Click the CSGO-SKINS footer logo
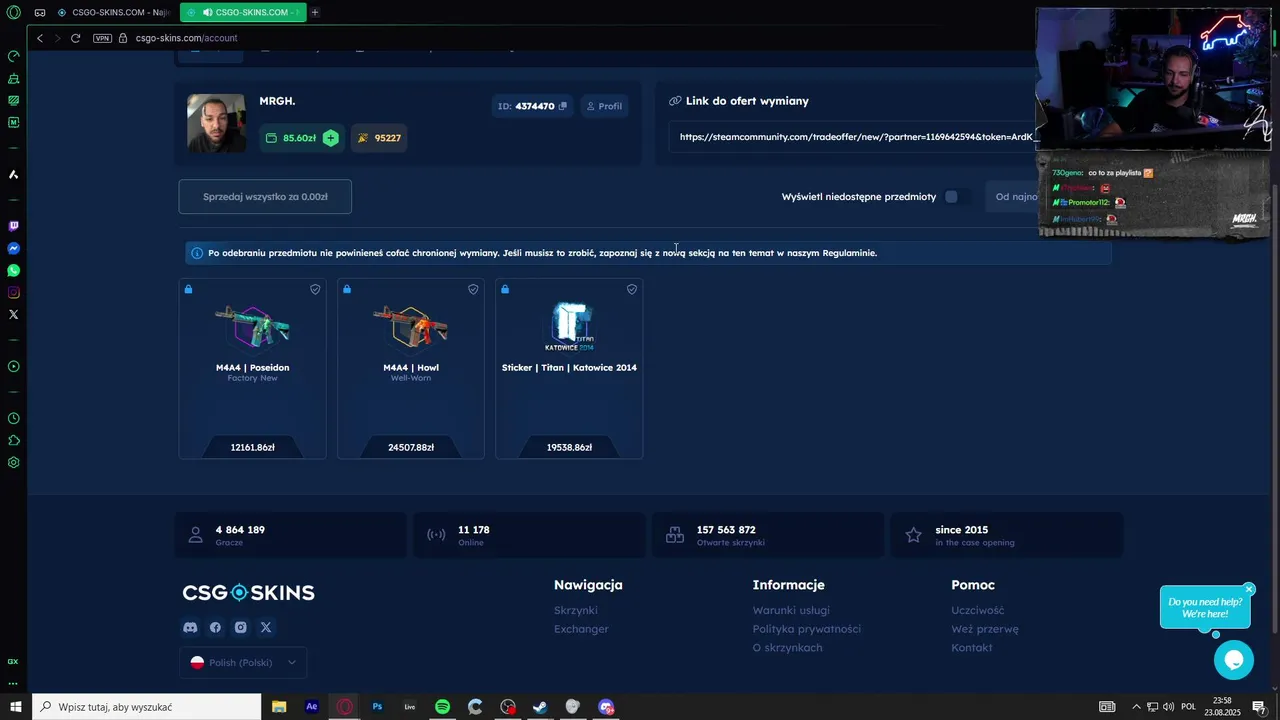The width and height of the screenshot is (1280, 720). point(248,592)
